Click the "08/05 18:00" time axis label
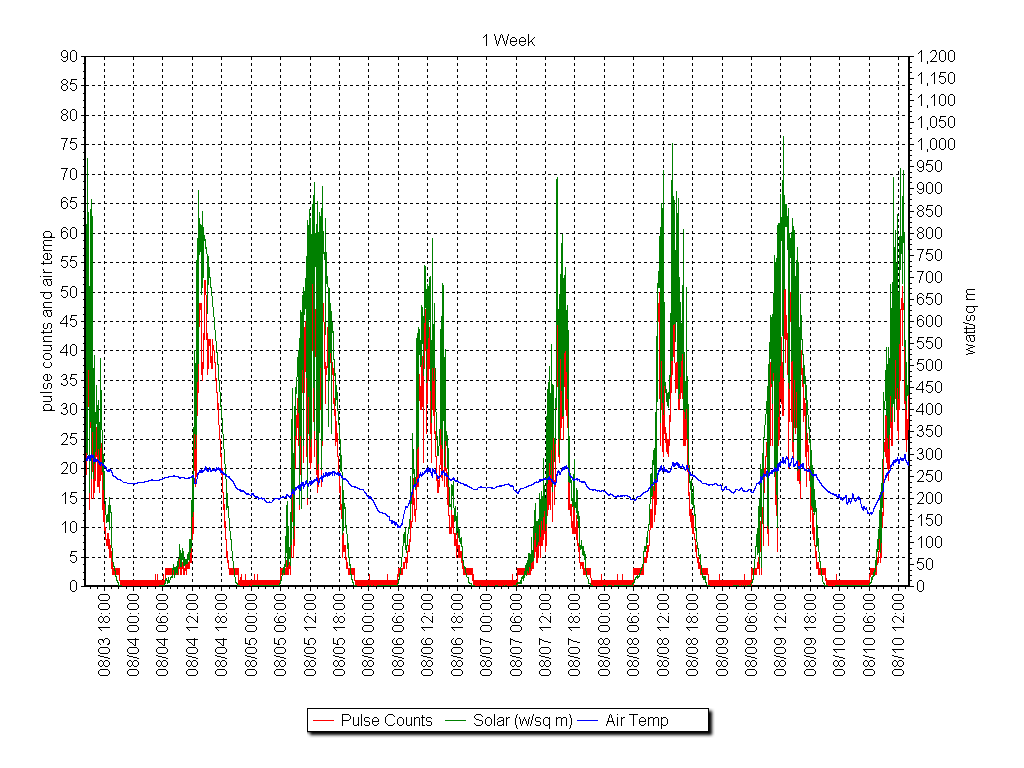Viewport: 1024px width, 768px height. click(339, 635)
